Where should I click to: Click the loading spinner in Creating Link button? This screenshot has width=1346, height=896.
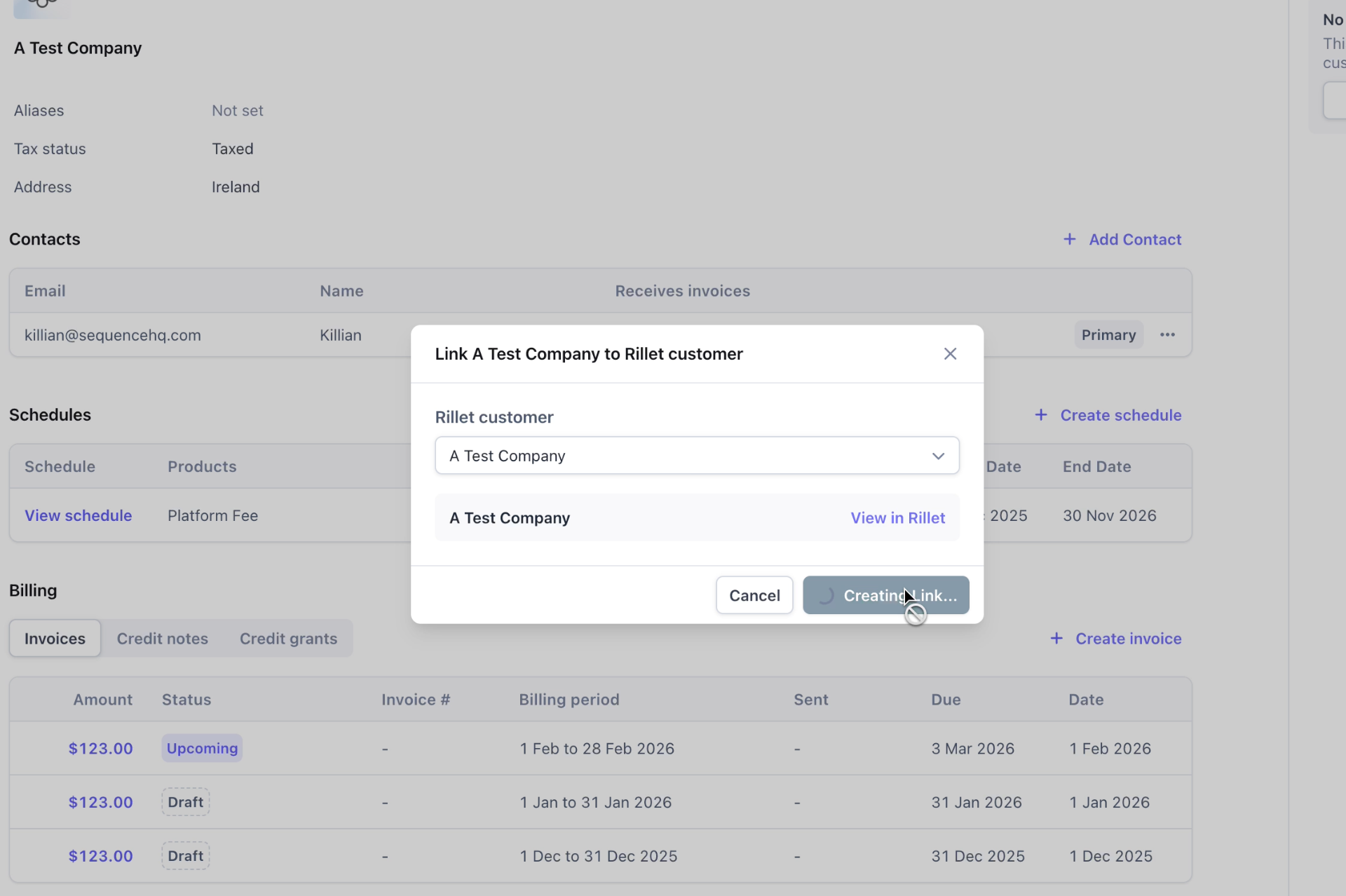827,595
